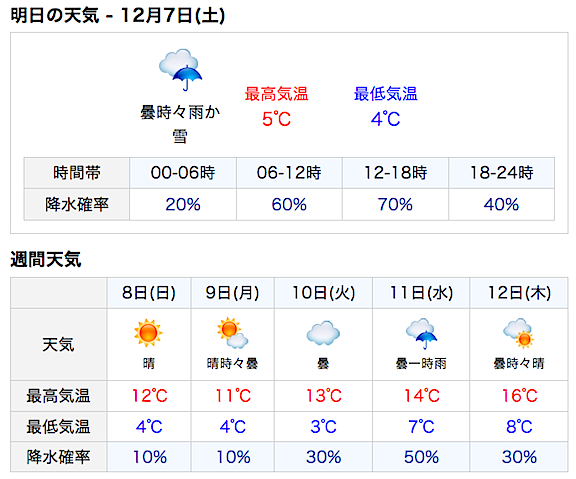Click the red 5℃ high temperature
This screenshot has width=576, height=479.
point(276,119)
